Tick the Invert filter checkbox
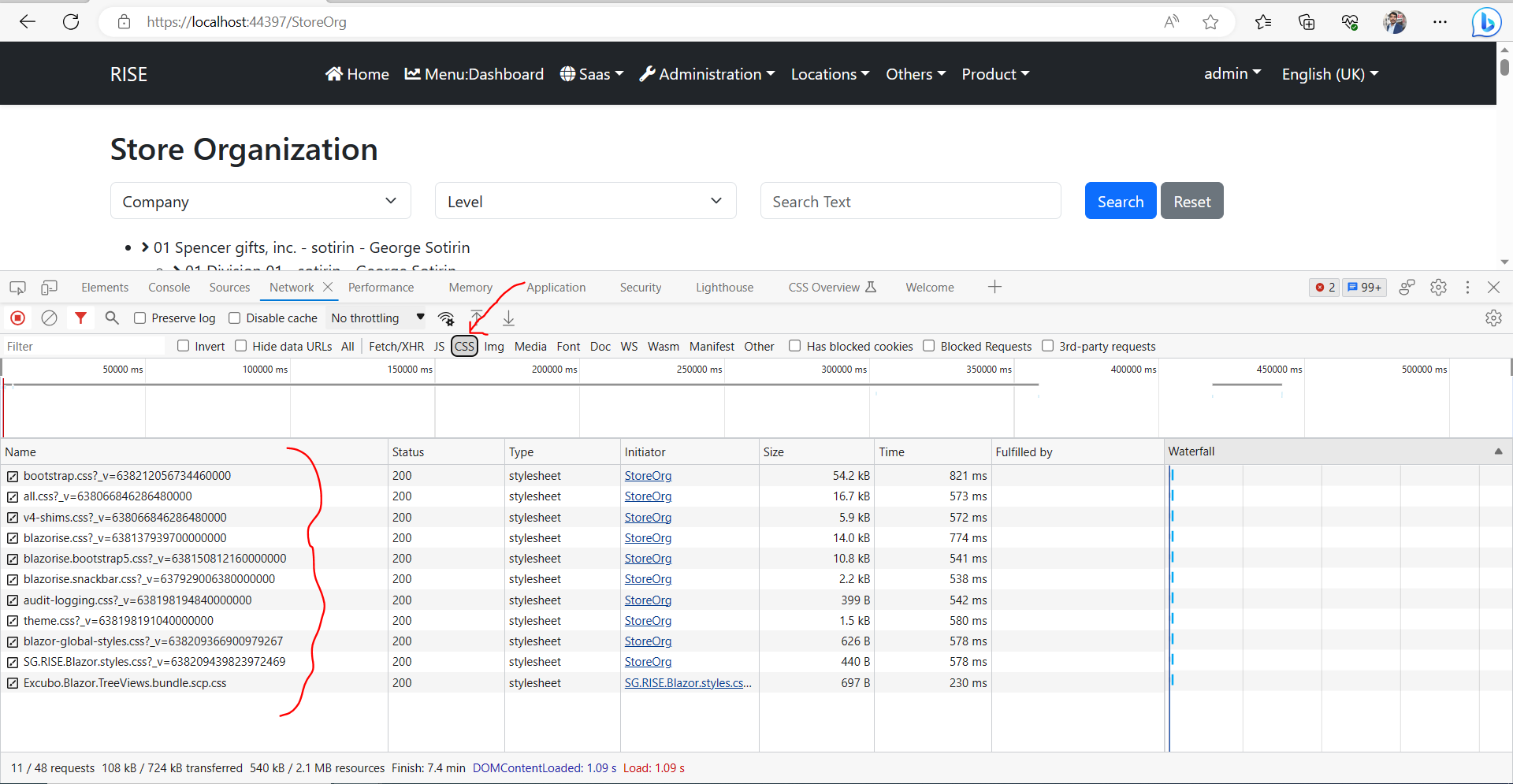The image size is (1513, 784). click(184, 346)
